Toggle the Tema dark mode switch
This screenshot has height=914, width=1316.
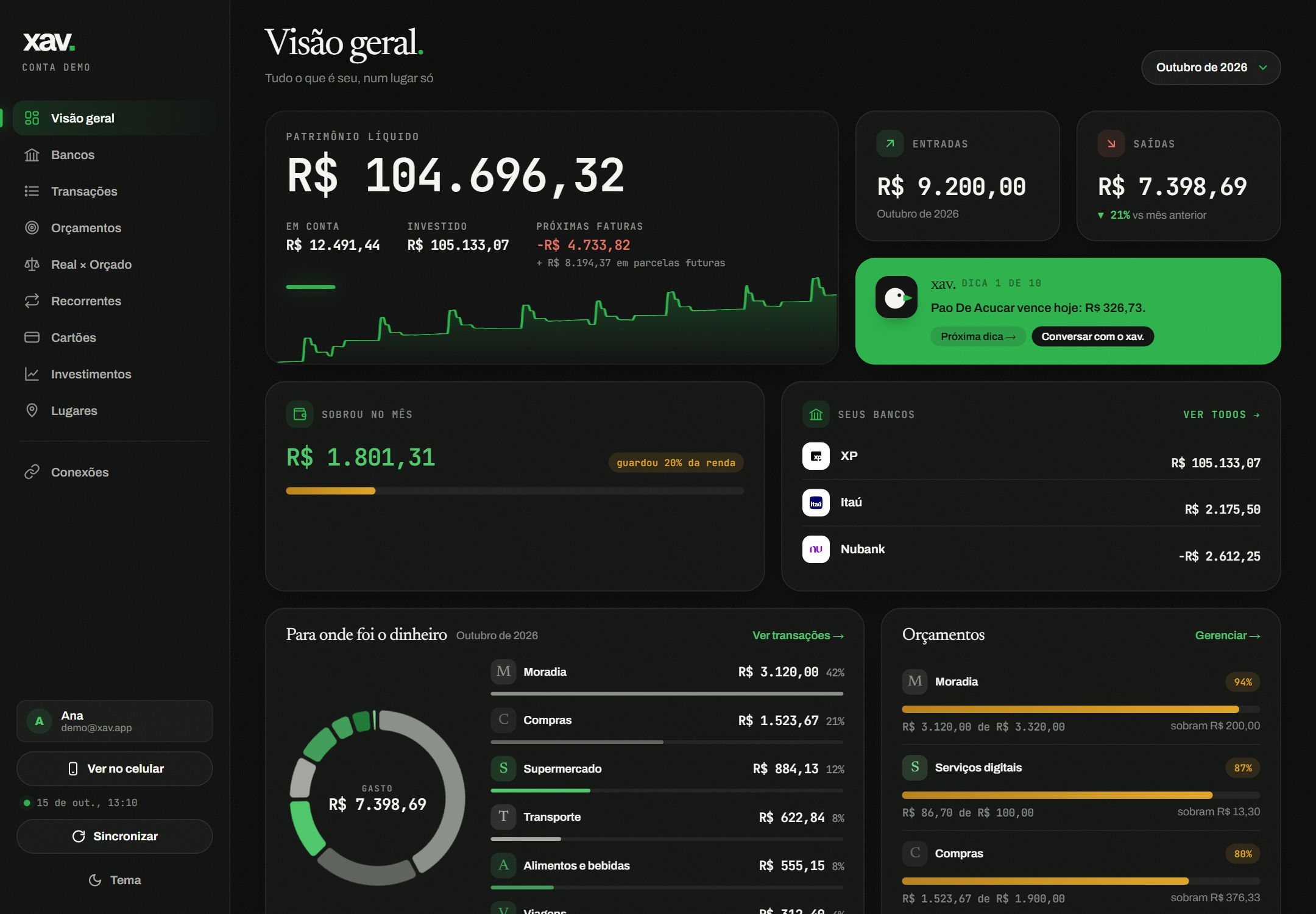click(115, 880)
